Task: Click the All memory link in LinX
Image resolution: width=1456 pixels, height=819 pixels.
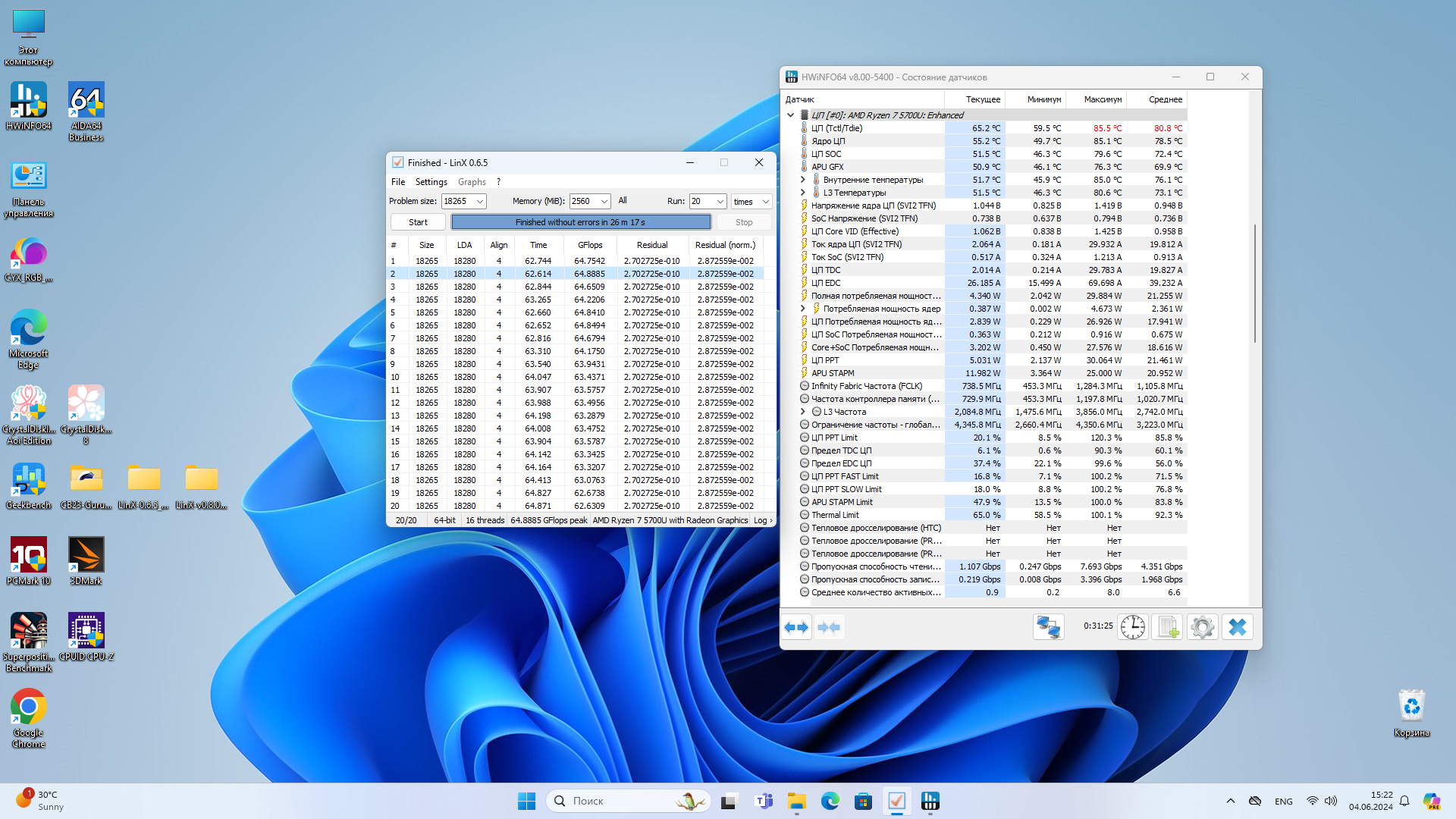Action: pos(623,201)
